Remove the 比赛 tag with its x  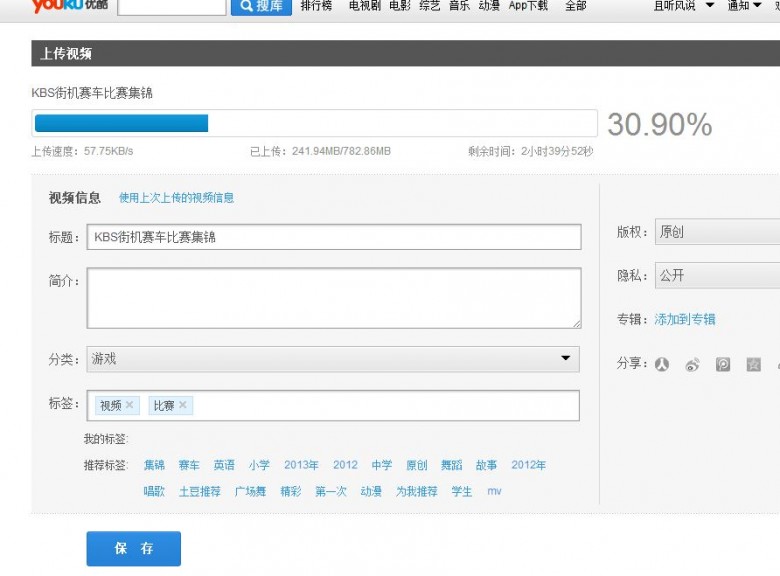click(182, 405)
